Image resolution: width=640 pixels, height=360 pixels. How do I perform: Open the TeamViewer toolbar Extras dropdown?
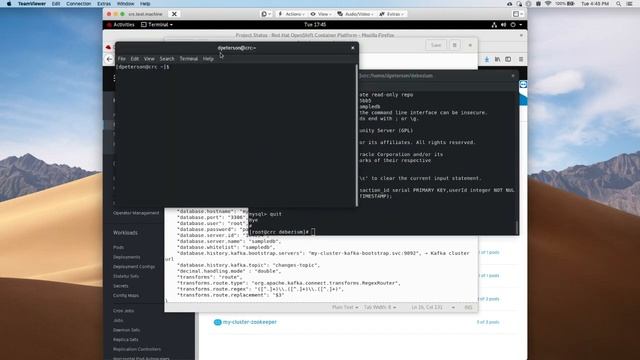click(392, 14)
